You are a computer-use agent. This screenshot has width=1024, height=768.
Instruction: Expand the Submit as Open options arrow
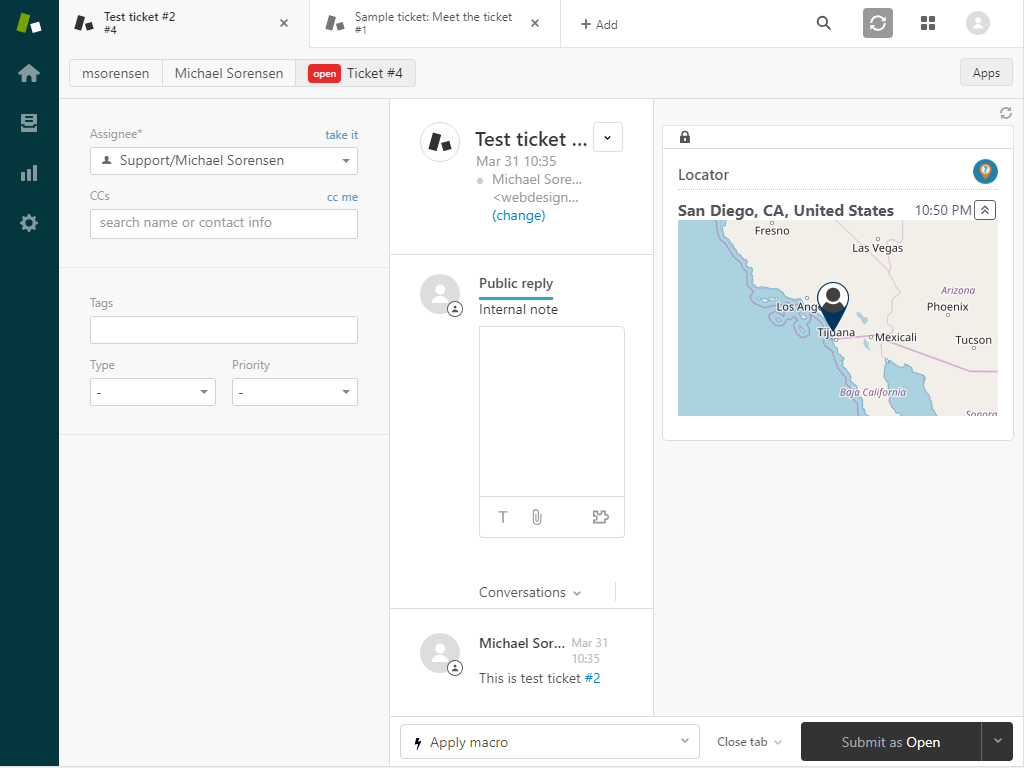(x=997, y=742)
